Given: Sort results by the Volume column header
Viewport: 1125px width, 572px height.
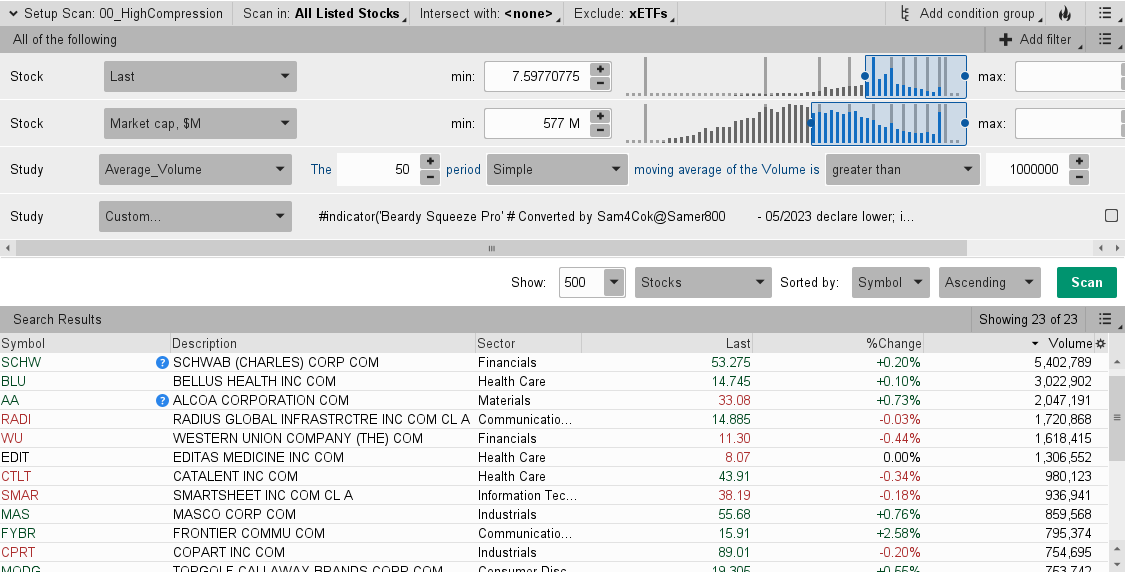Looking at the screenshot, I should pos(1008,343).
